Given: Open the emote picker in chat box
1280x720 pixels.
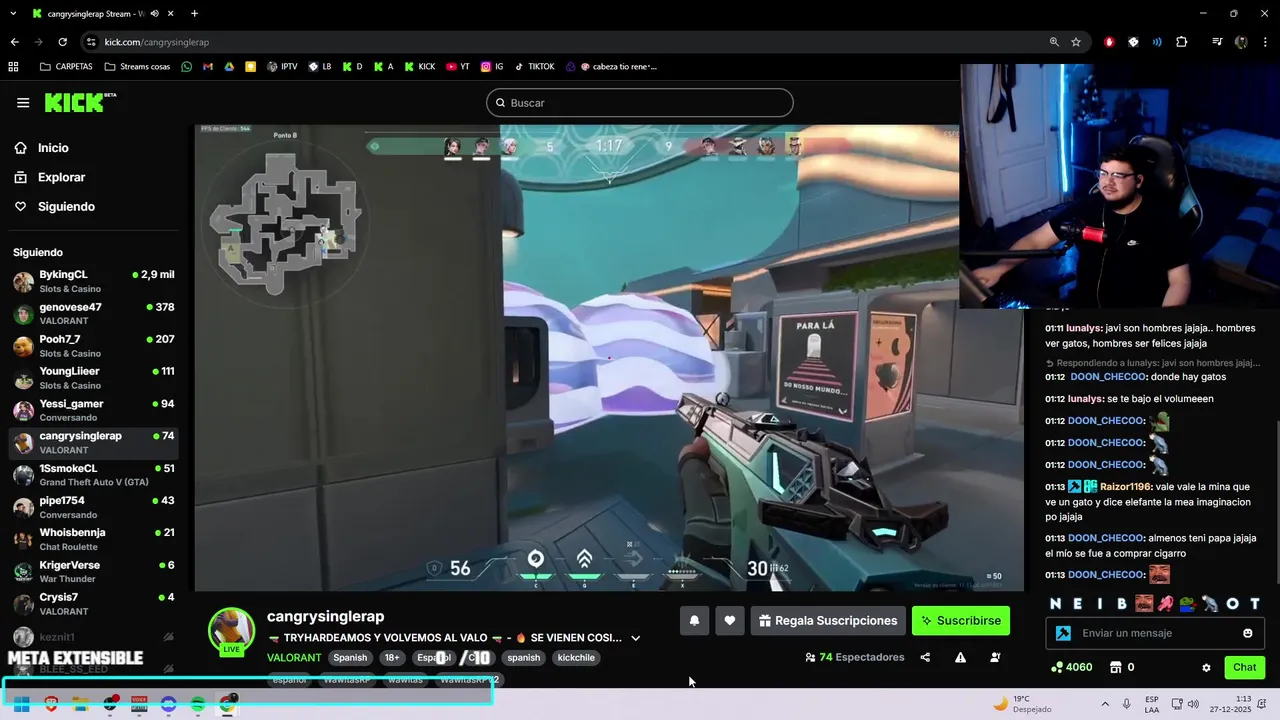Looking at the screenshot, I should point(1248,633).
